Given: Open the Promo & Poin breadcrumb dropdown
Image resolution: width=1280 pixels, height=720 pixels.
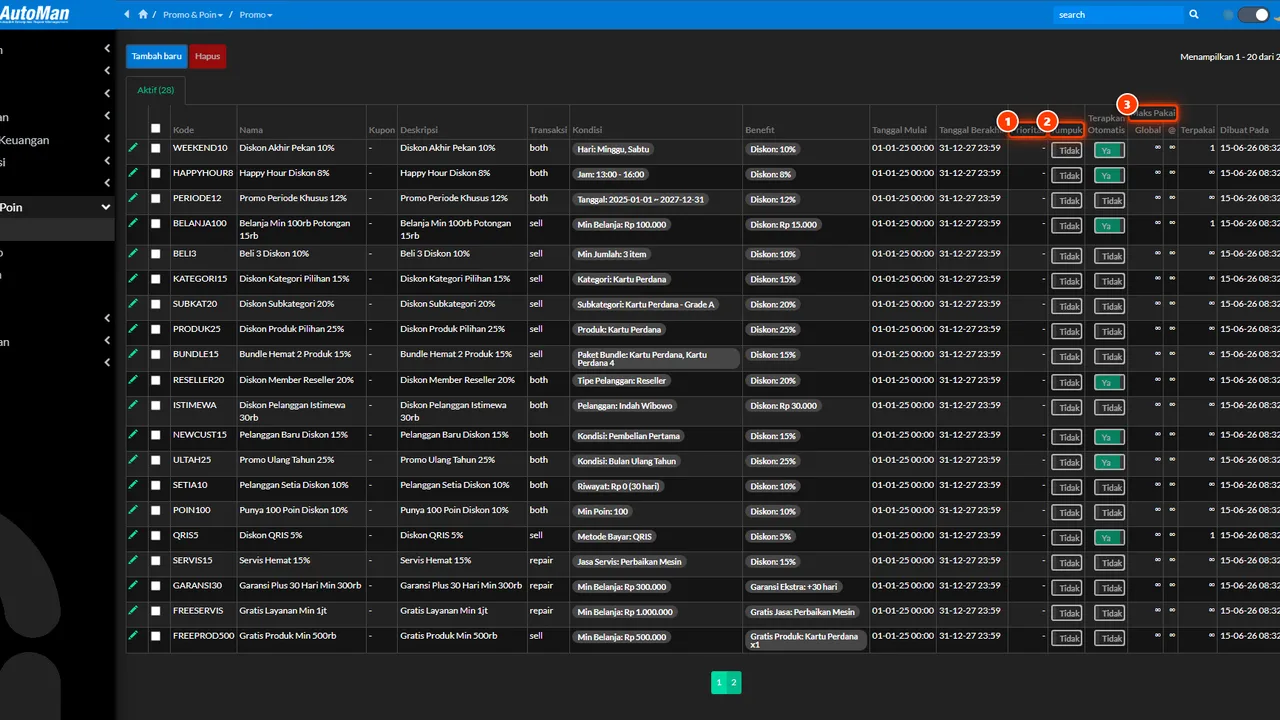Looking at the screenshot, I should coord(193,15).
